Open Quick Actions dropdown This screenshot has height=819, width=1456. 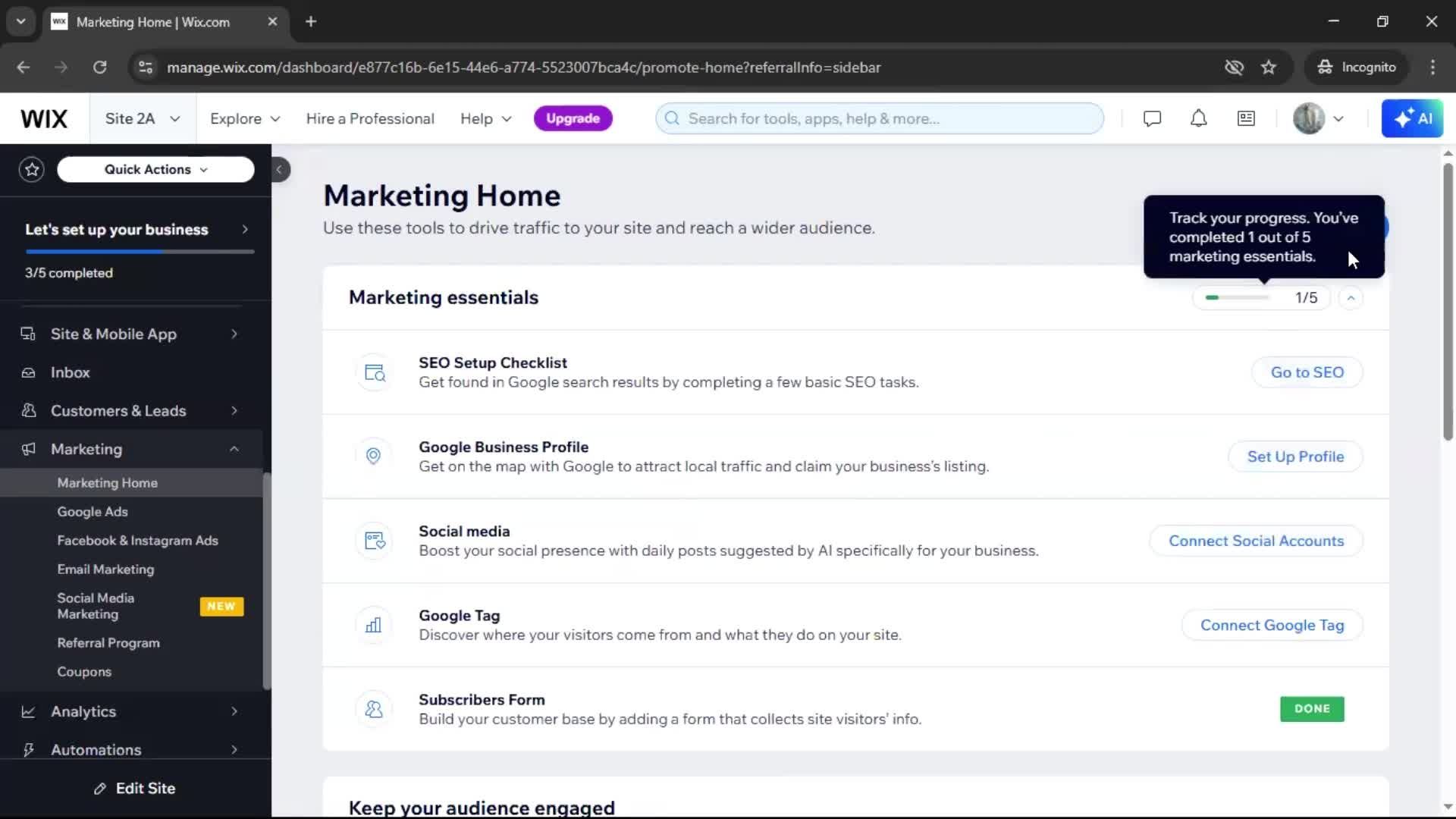point(155,170)
